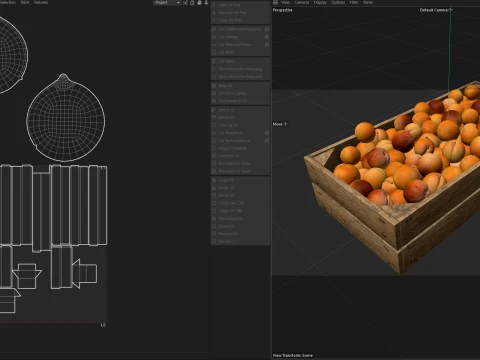Open the Textures menu of the UV editor
The image size is (480, 360).
point(41,2)
